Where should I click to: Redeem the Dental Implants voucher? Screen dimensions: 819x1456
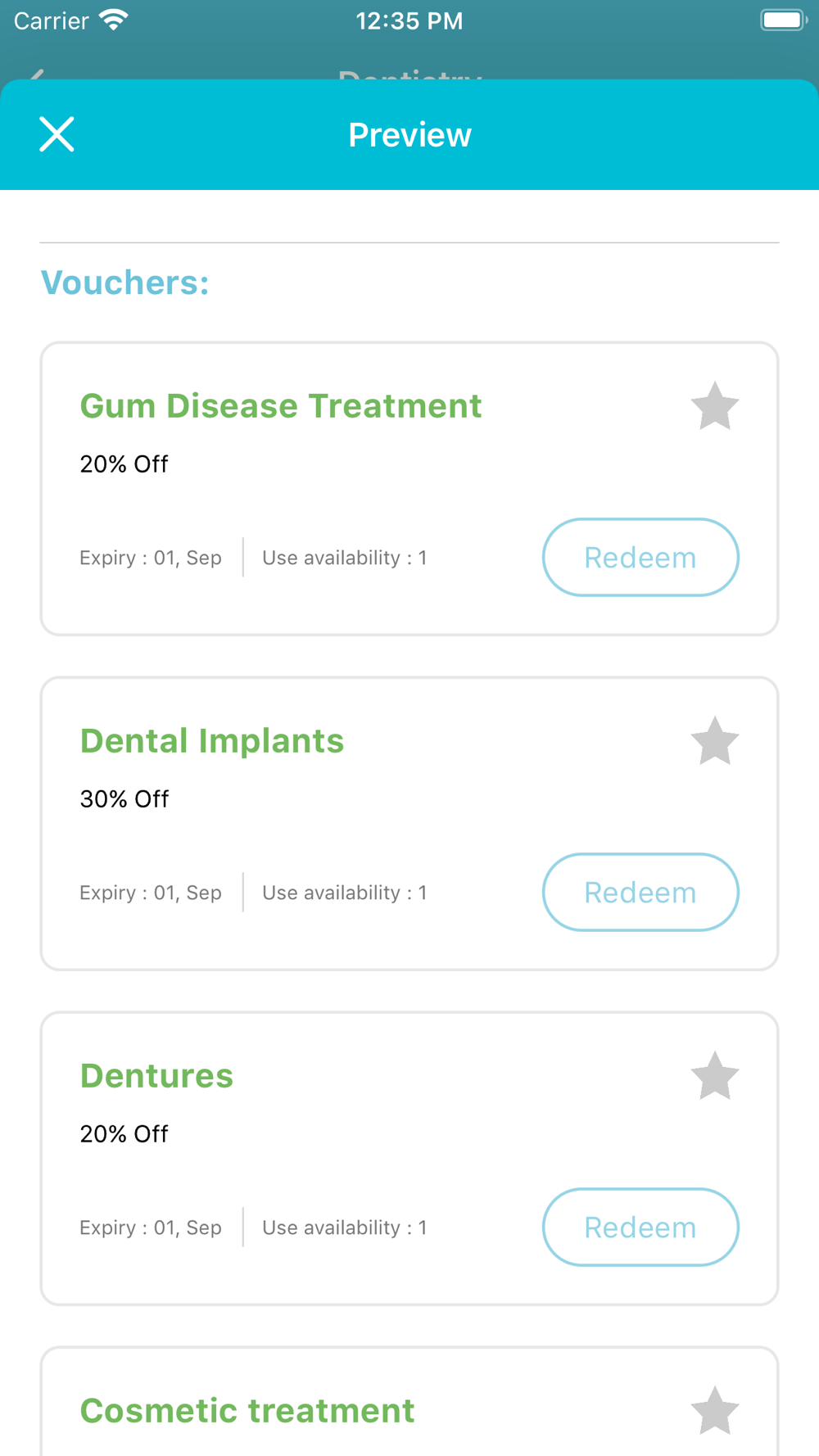[x=640, y=893]
